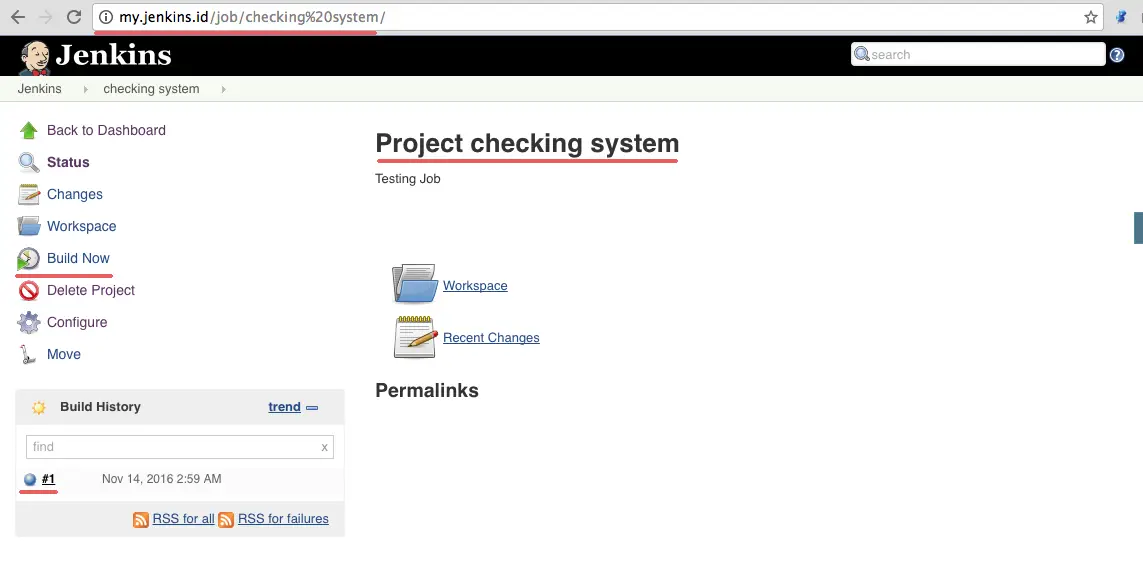This screenshot has width=1143, height=572.
Task: Click the Project checking system heading
Action: point(527,144)
